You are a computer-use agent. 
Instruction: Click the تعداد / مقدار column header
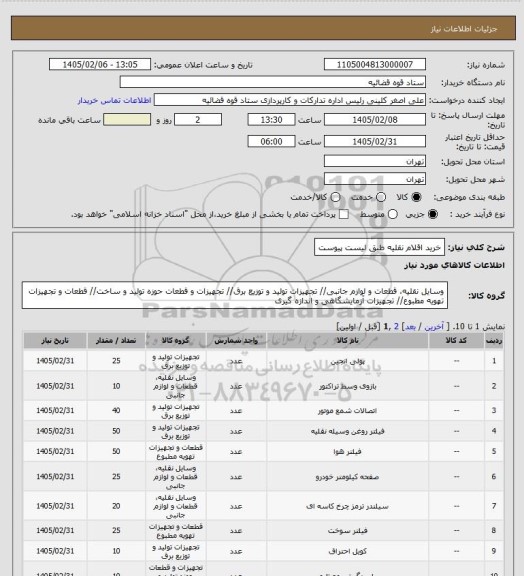tap(116, 341)
